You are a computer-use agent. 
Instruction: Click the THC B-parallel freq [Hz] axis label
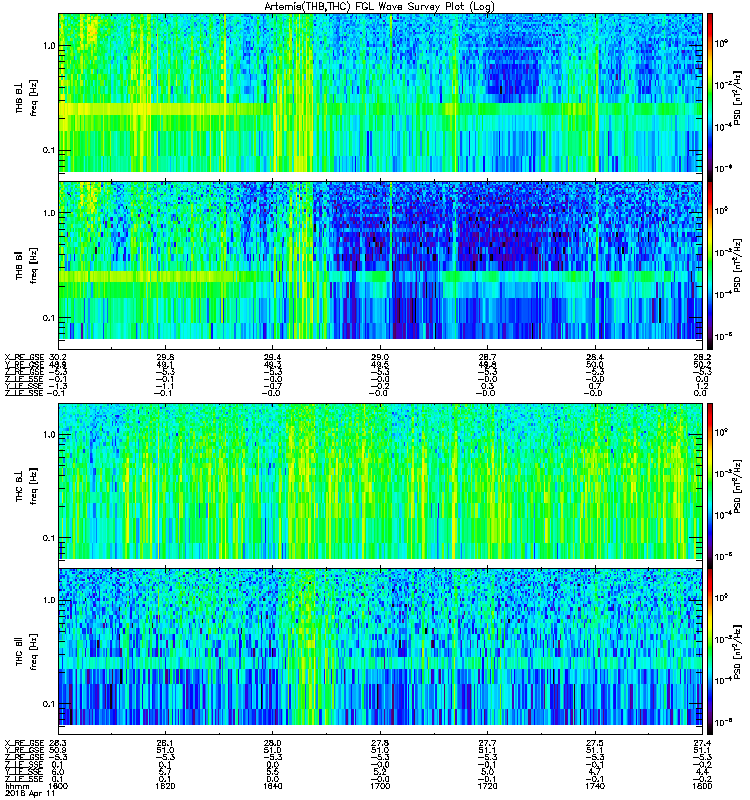point(33,652)
